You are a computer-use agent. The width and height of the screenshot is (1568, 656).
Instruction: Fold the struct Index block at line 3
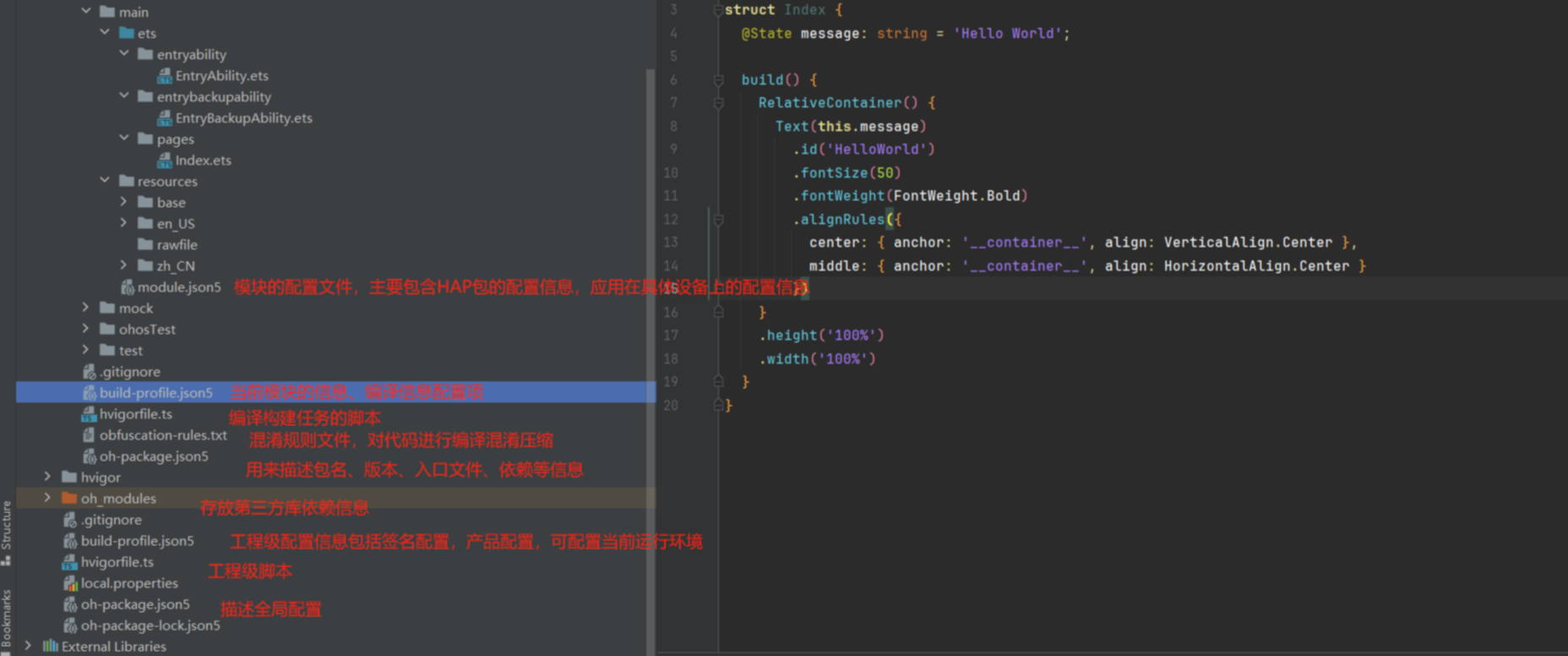coord(718,10)
